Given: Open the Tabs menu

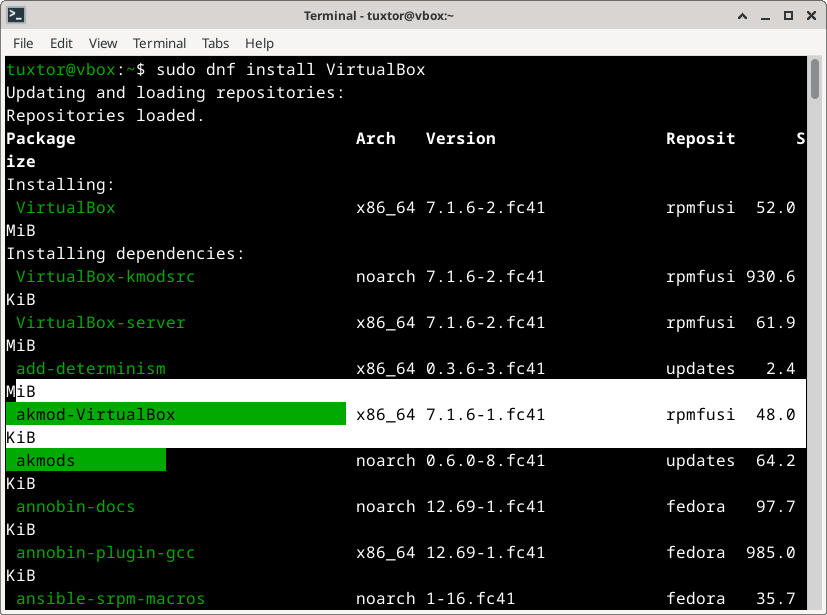Looking at the screenshot, I should [x=215, y=43].
